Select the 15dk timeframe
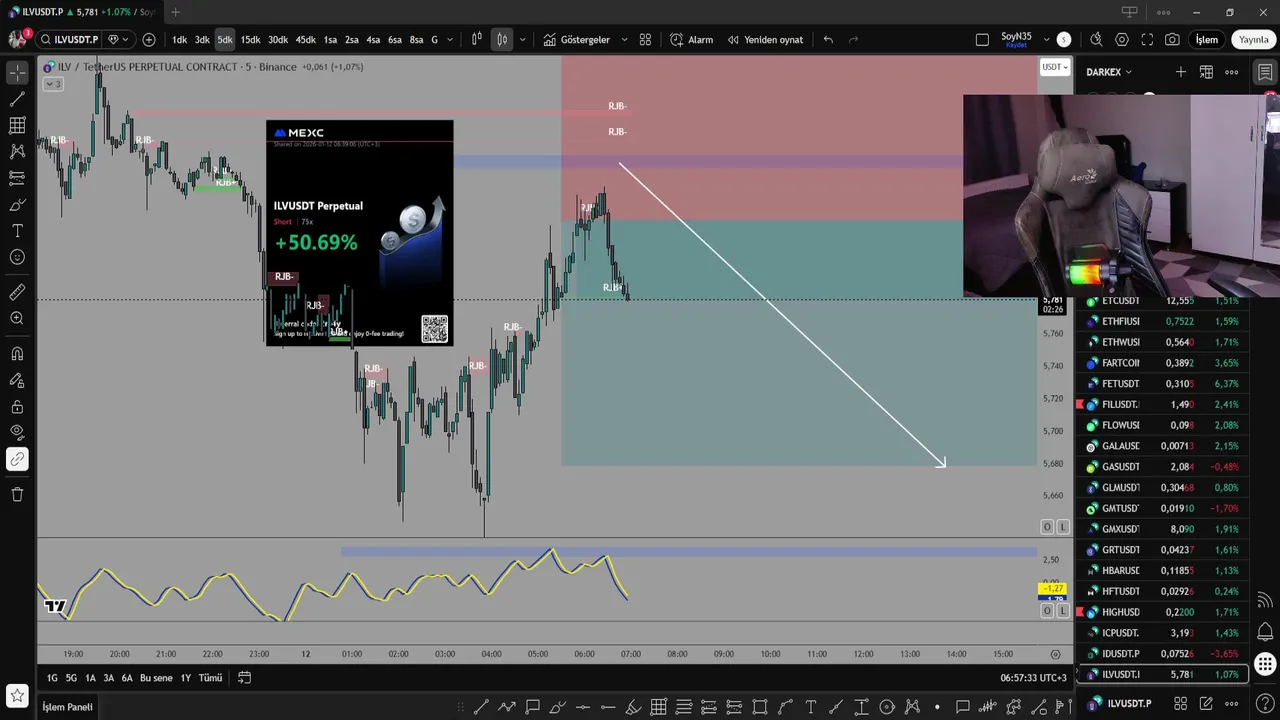 250,40
